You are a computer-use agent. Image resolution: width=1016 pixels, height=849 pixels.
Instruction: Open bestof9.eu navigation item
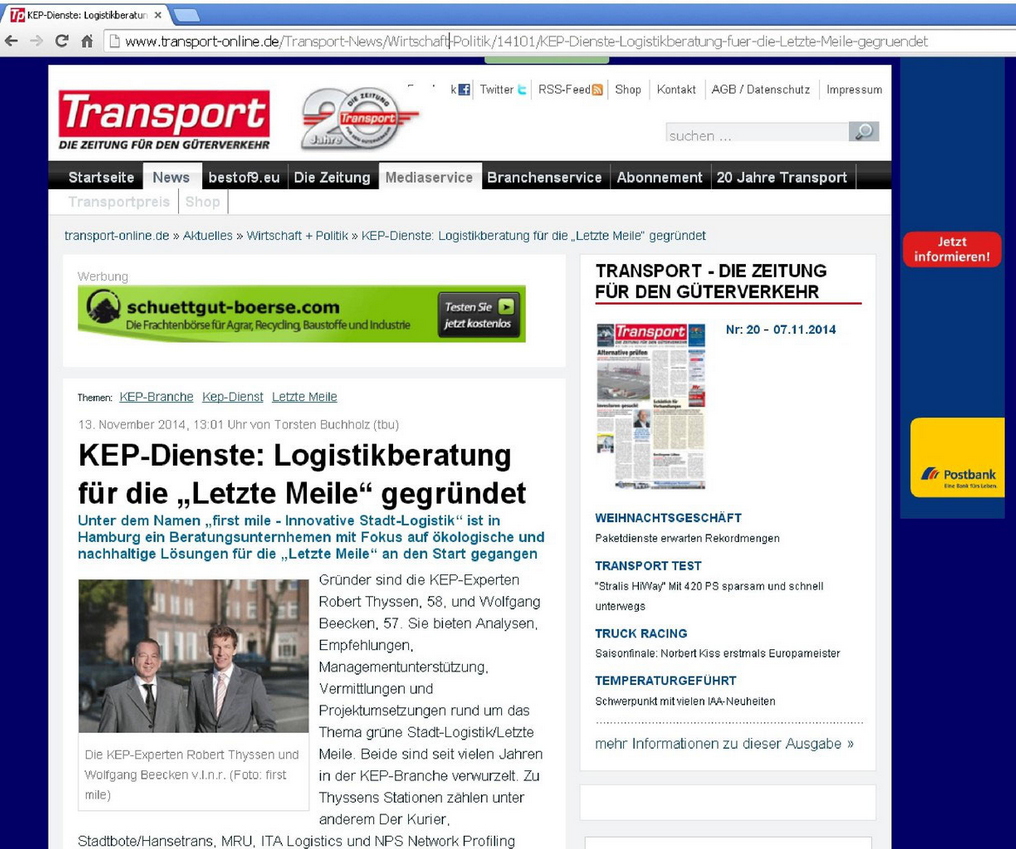(244, 178)
